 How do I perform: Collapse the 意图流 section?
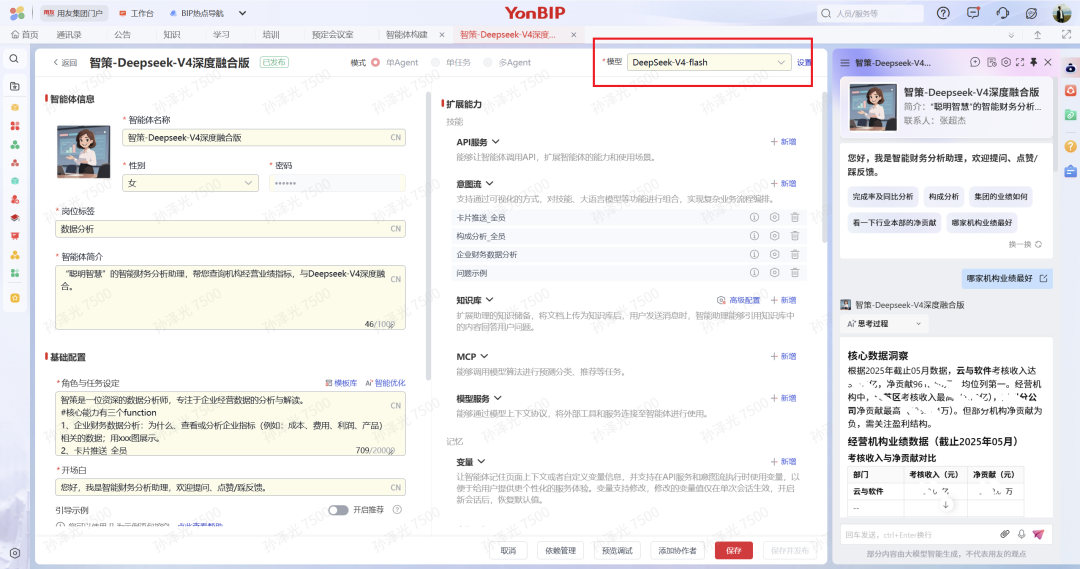click(490, 184)
